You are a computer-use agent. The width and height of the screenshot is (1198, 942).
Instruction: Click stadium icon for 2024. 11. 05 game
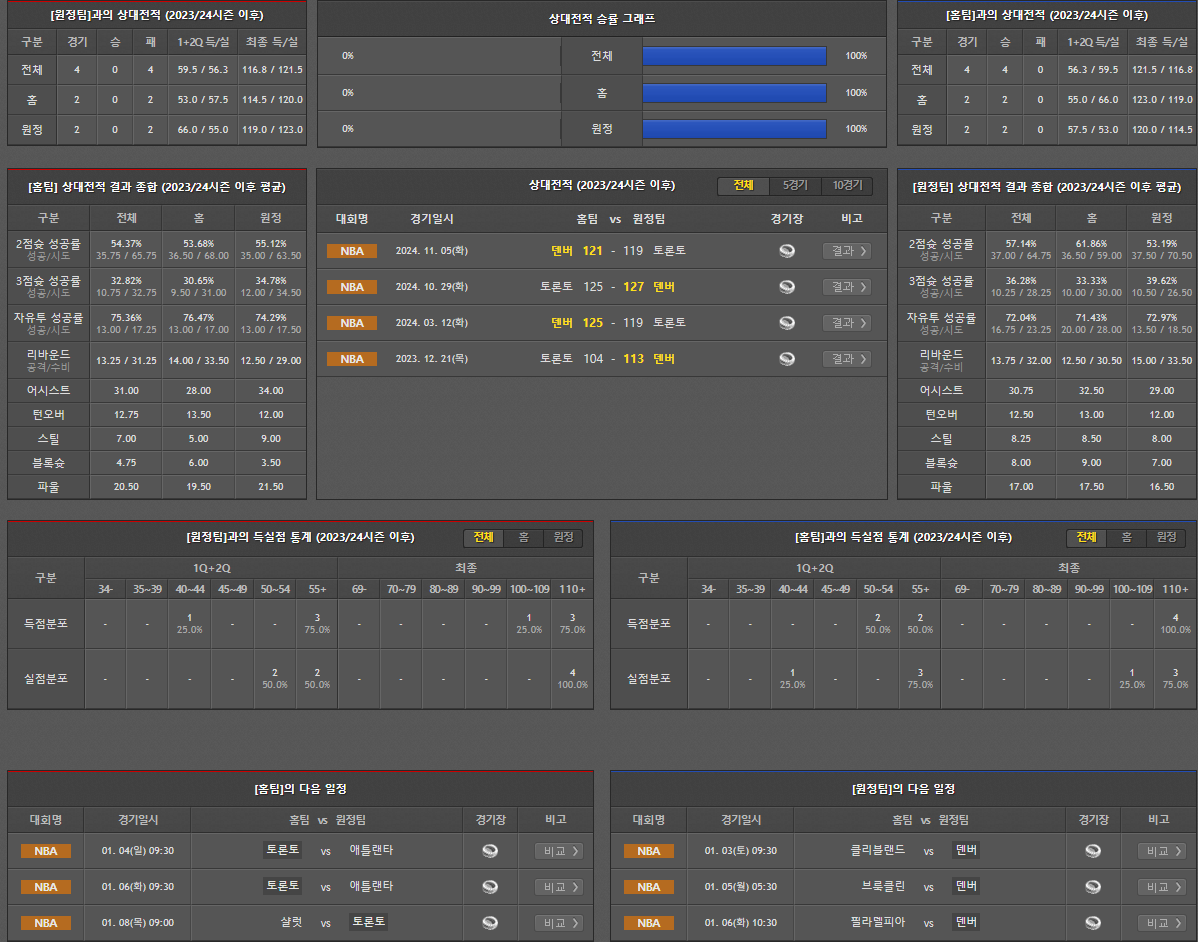[x=787, y=251]
